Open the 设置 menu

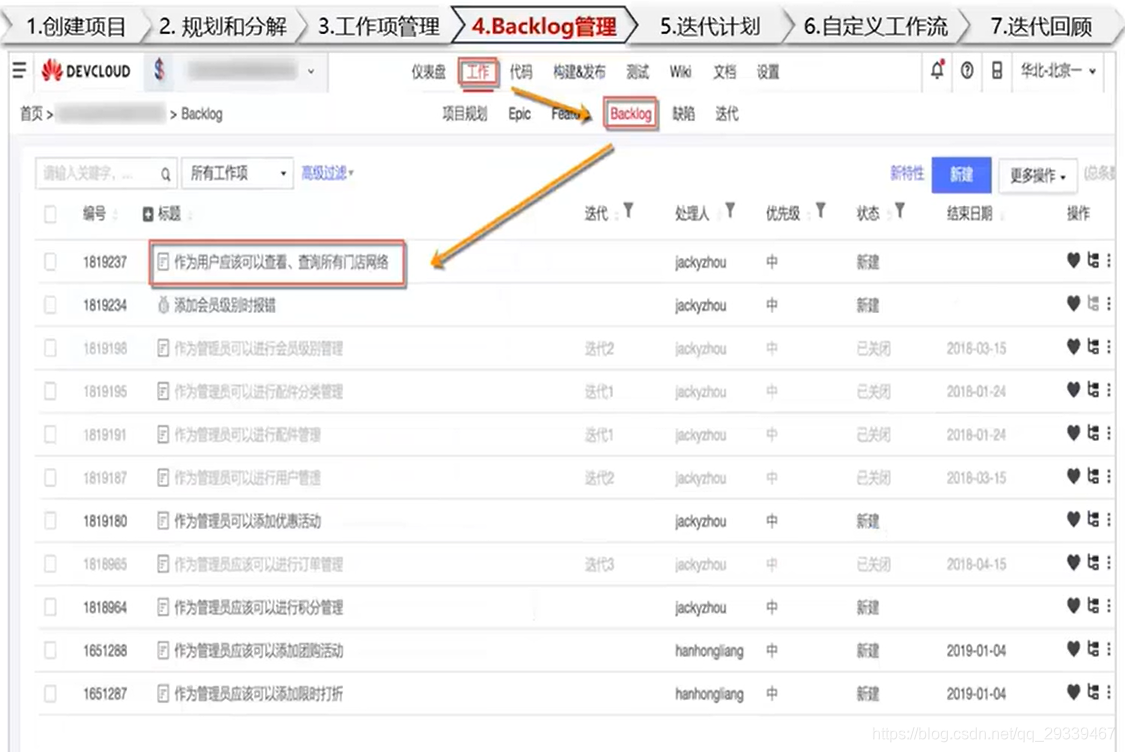[x=768, y=72]
